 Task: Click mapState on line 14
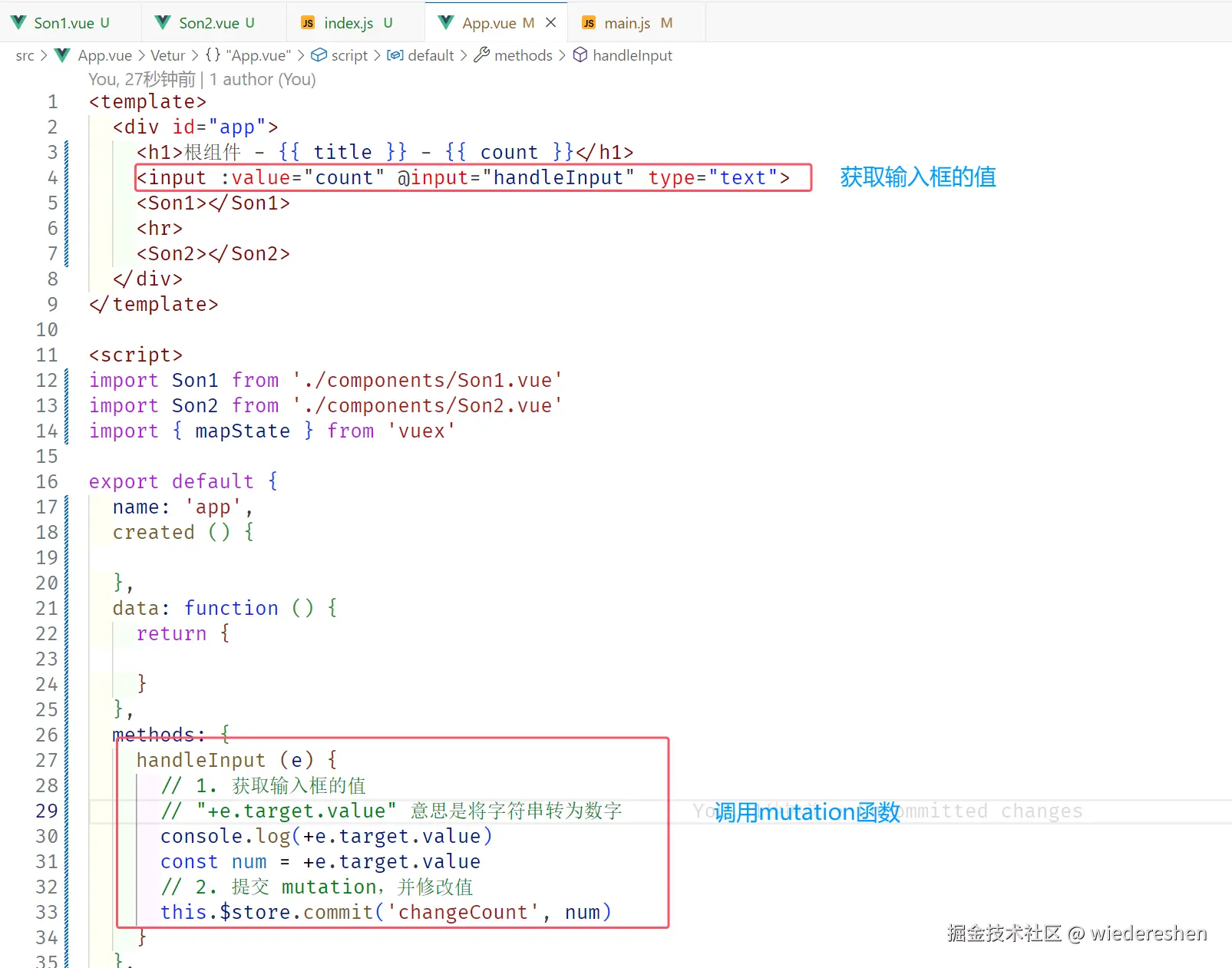[243, 431]
